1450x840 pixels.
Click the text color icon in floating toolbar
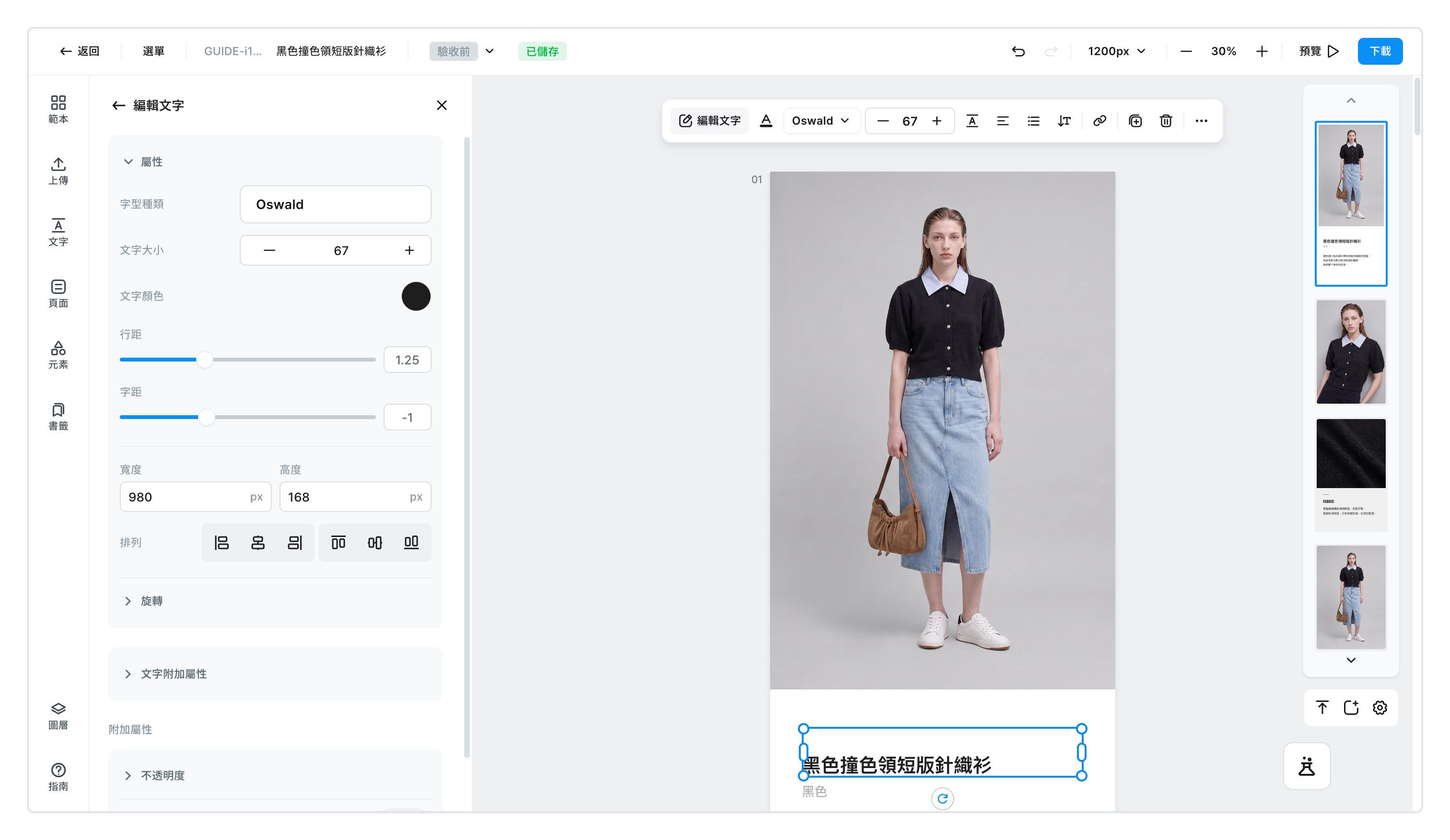pyautogui.click(x=766, y=121)
